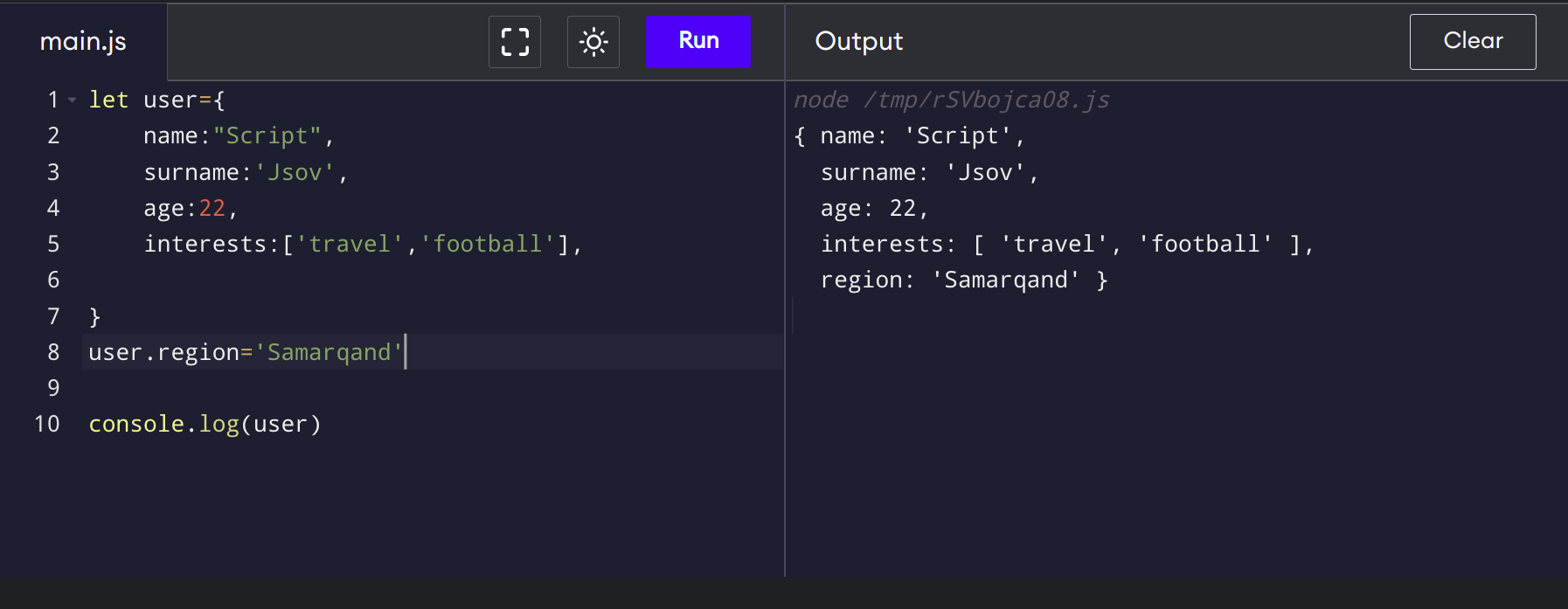Image resolution: width=1568 pixels, height=609 pixels.
Task: Click the interests array code line
Action: (362, 244)
